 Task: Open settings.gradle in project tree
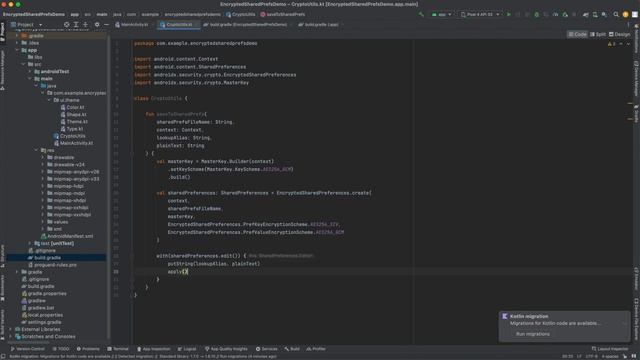(41, 322)
